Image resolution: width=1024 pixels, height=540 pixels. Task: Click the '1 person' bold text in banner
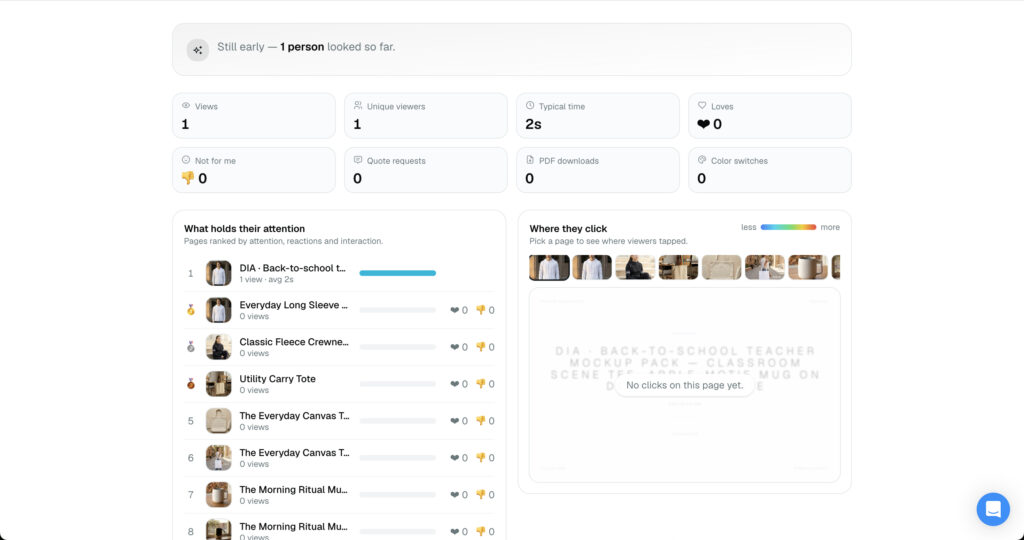coord(302,47)
